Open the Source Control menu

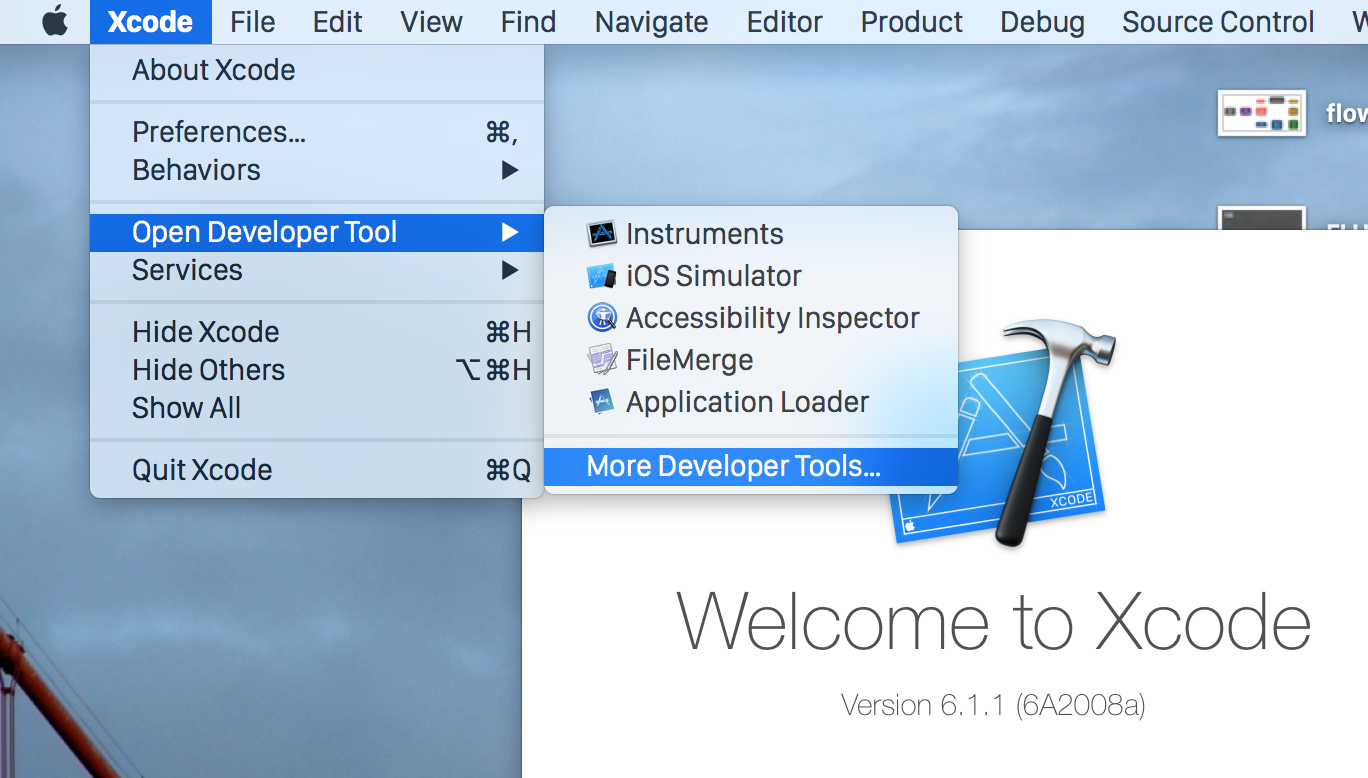tap(1218, 21)
